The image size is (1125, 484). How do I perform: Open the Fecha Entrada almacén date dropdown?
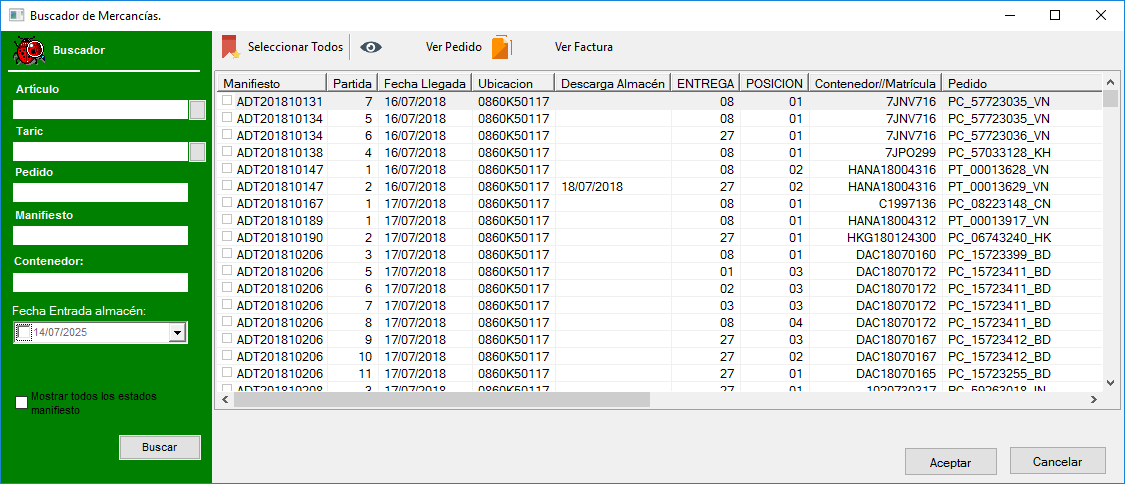click(178, 333)
